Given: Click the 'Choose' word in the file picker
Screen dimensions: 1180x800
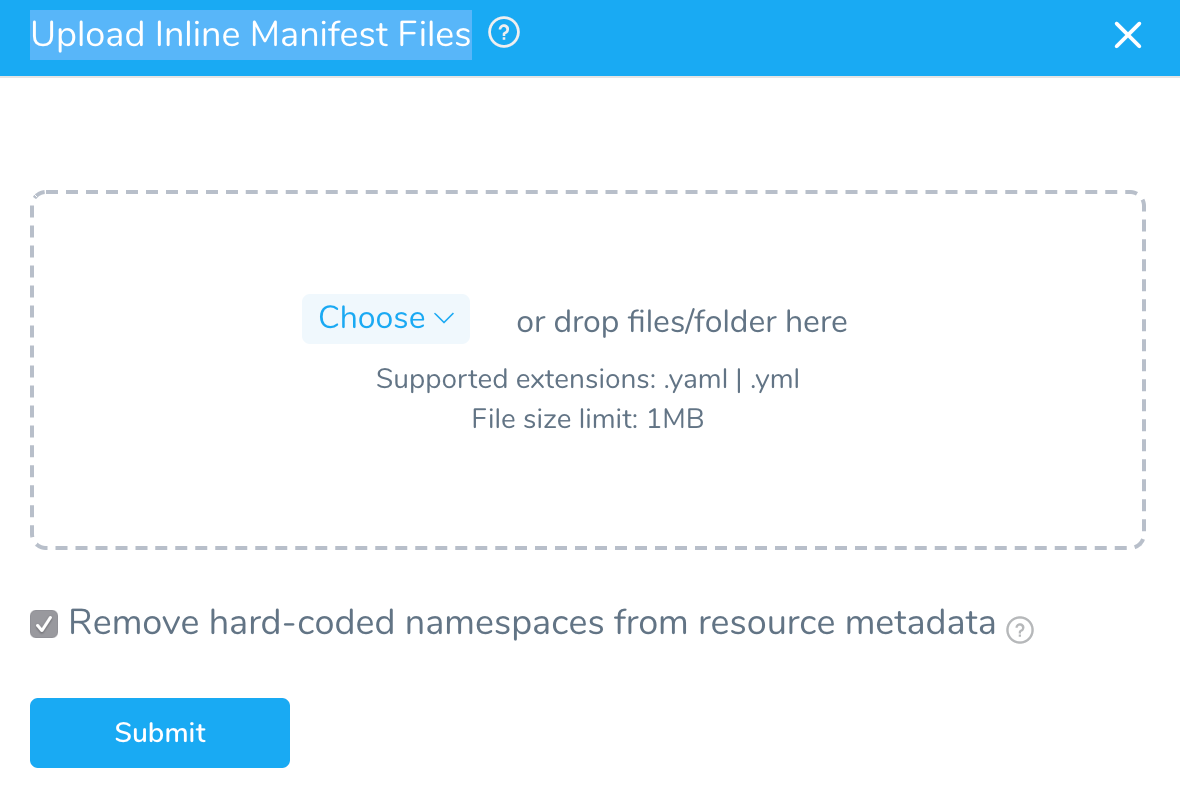Looking at the screenshot, I should click(x=372, y=318).
